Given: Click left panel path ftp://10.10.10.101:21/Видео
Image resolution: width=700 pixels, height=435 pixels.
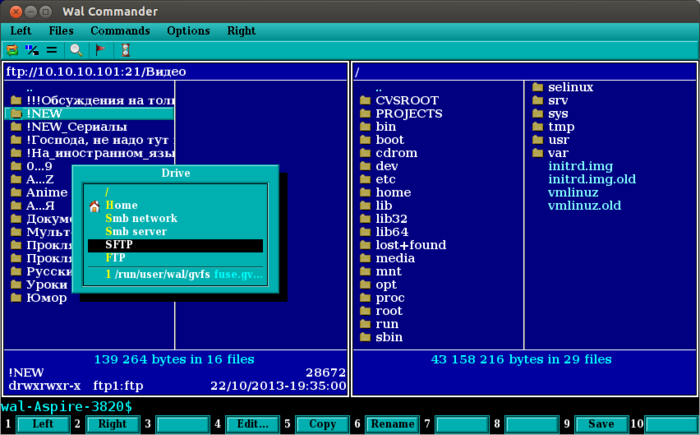Looking at the screenshot, I should [96, 72].
